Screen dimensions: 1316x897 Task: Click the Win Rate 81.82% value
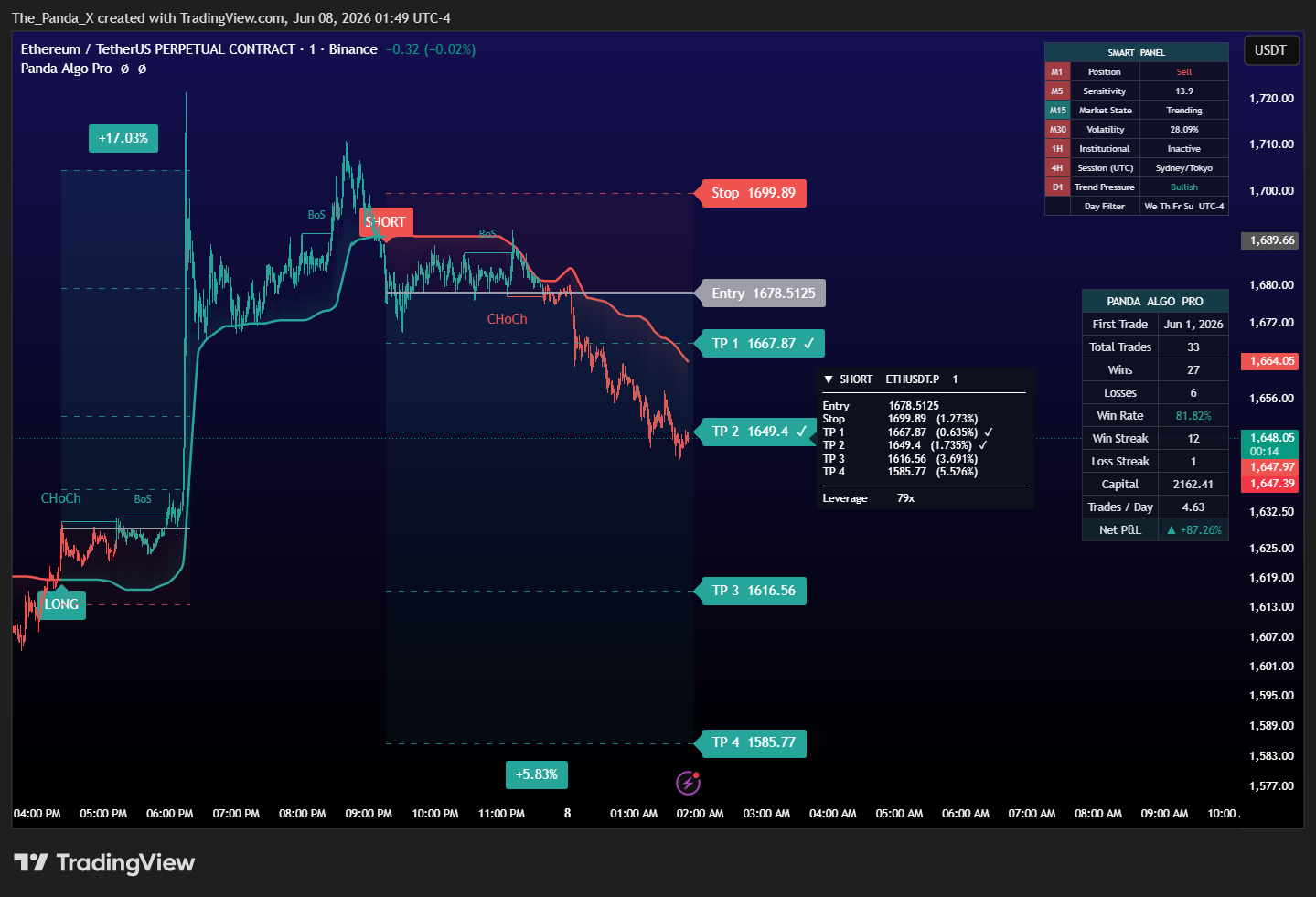(1193, 416)
